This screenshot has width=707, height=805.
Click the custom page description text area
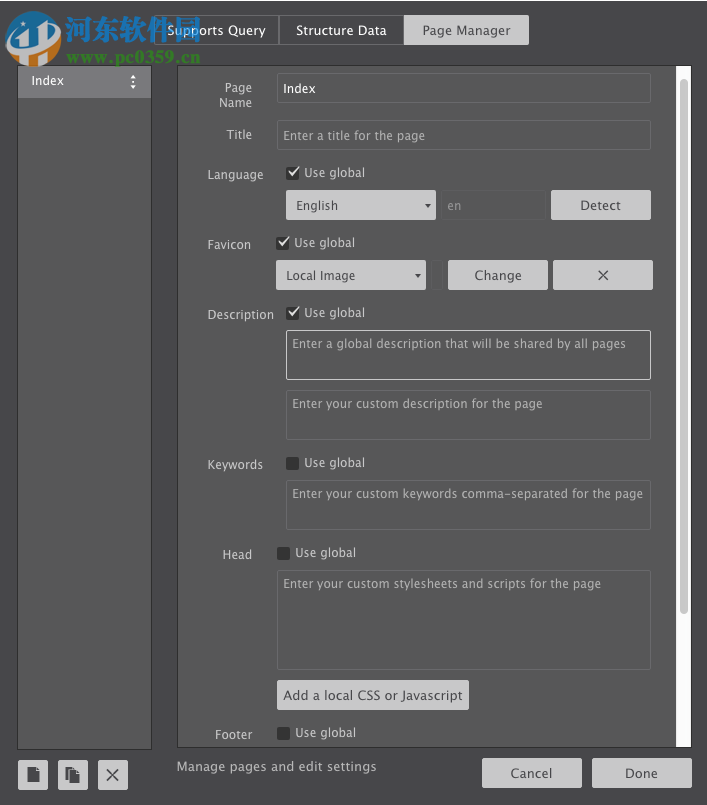468,415
